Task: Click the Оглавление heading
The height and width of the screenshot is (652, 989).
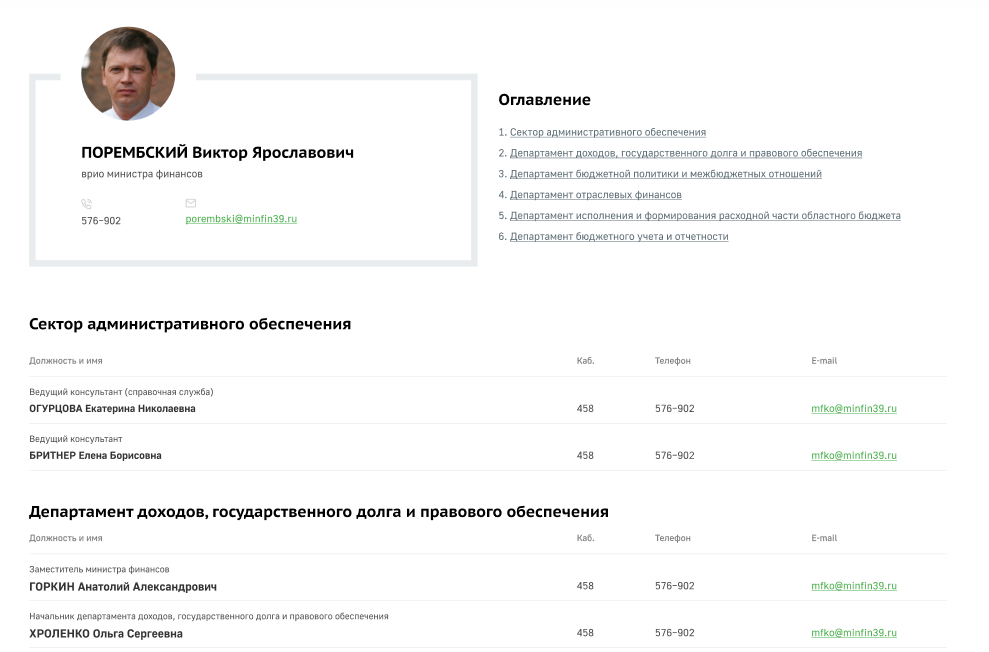Action: pos(544,100)
